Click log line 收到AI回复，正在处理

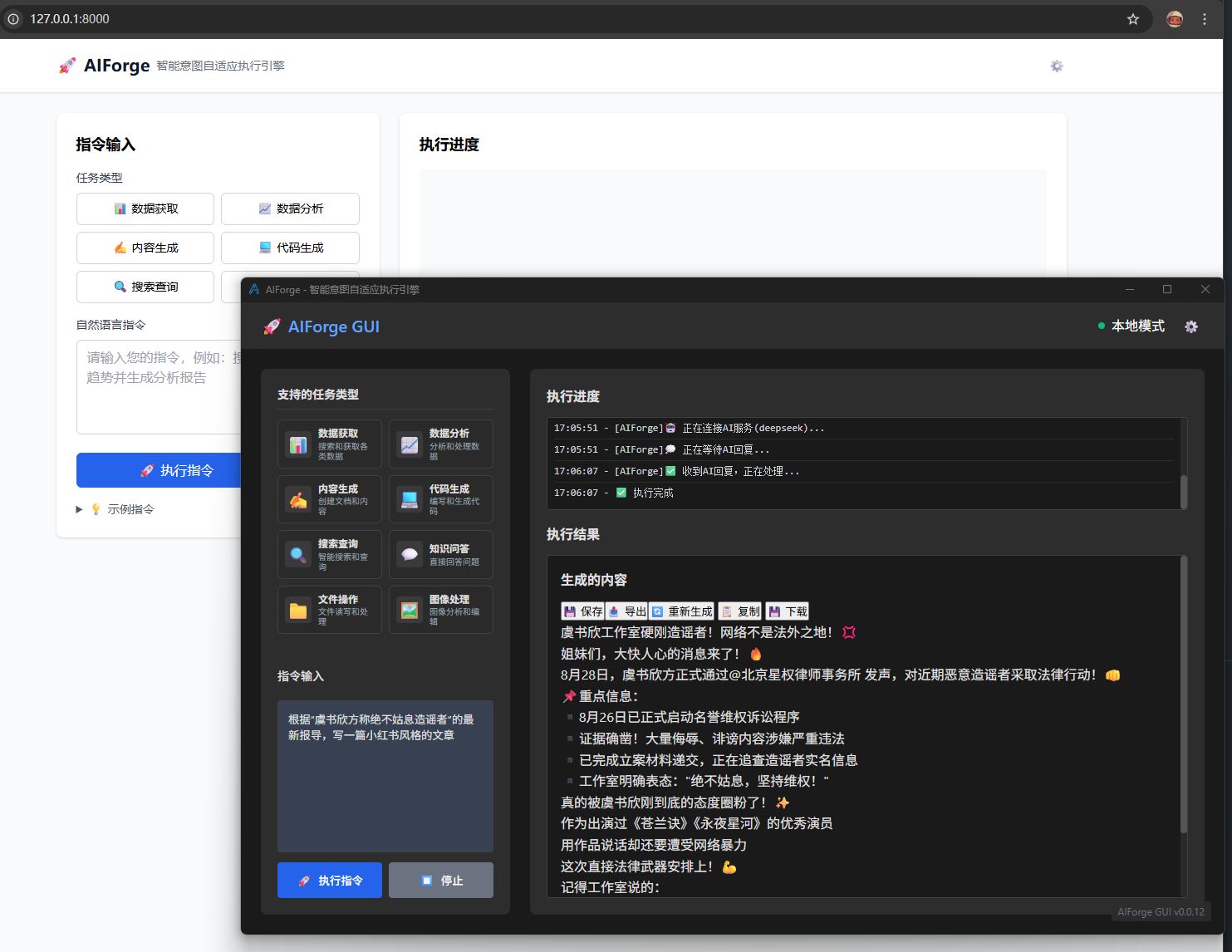tap(677, 471)
